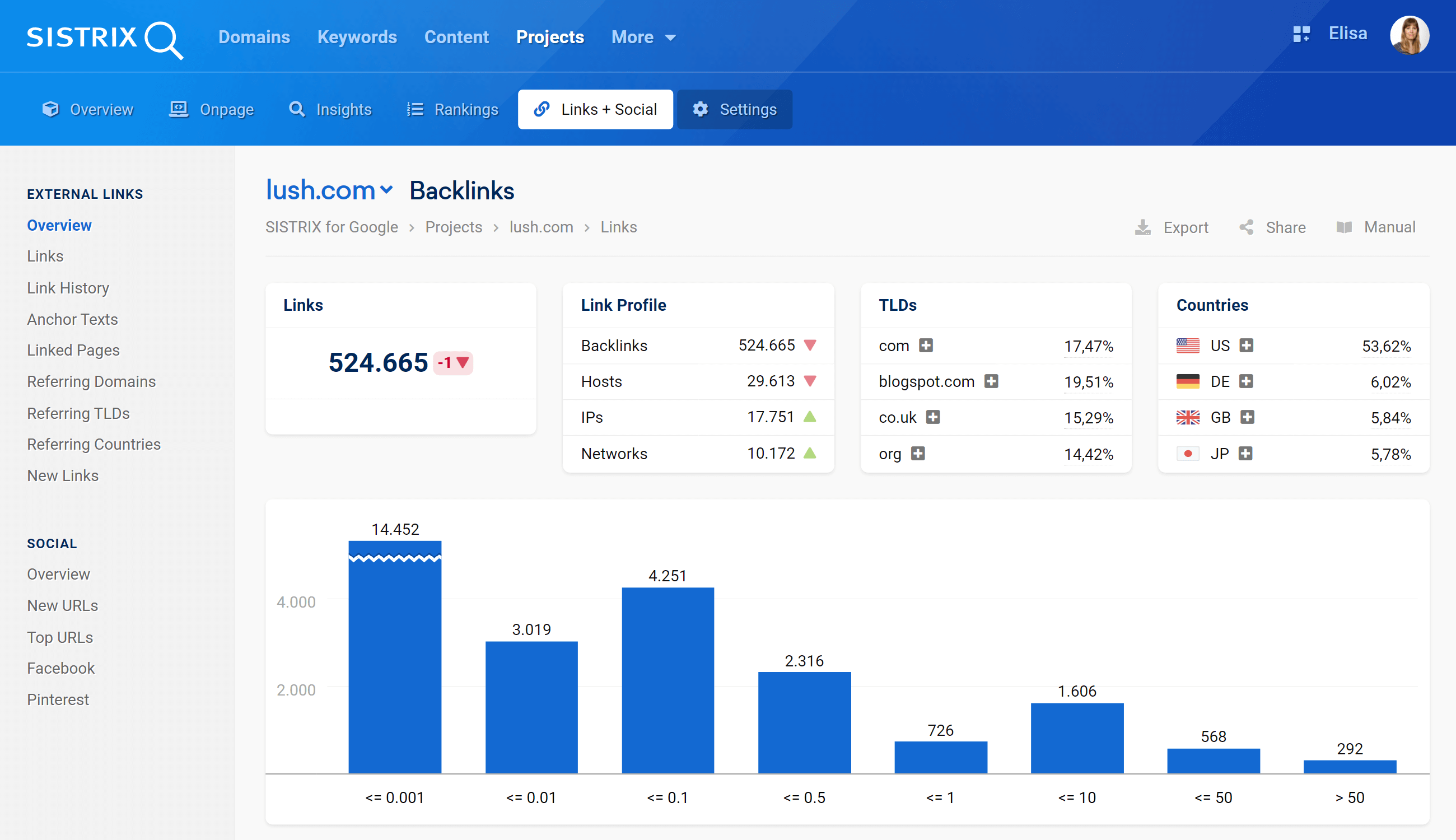
Task: Expand the More menu
Action: coord(644,38)
